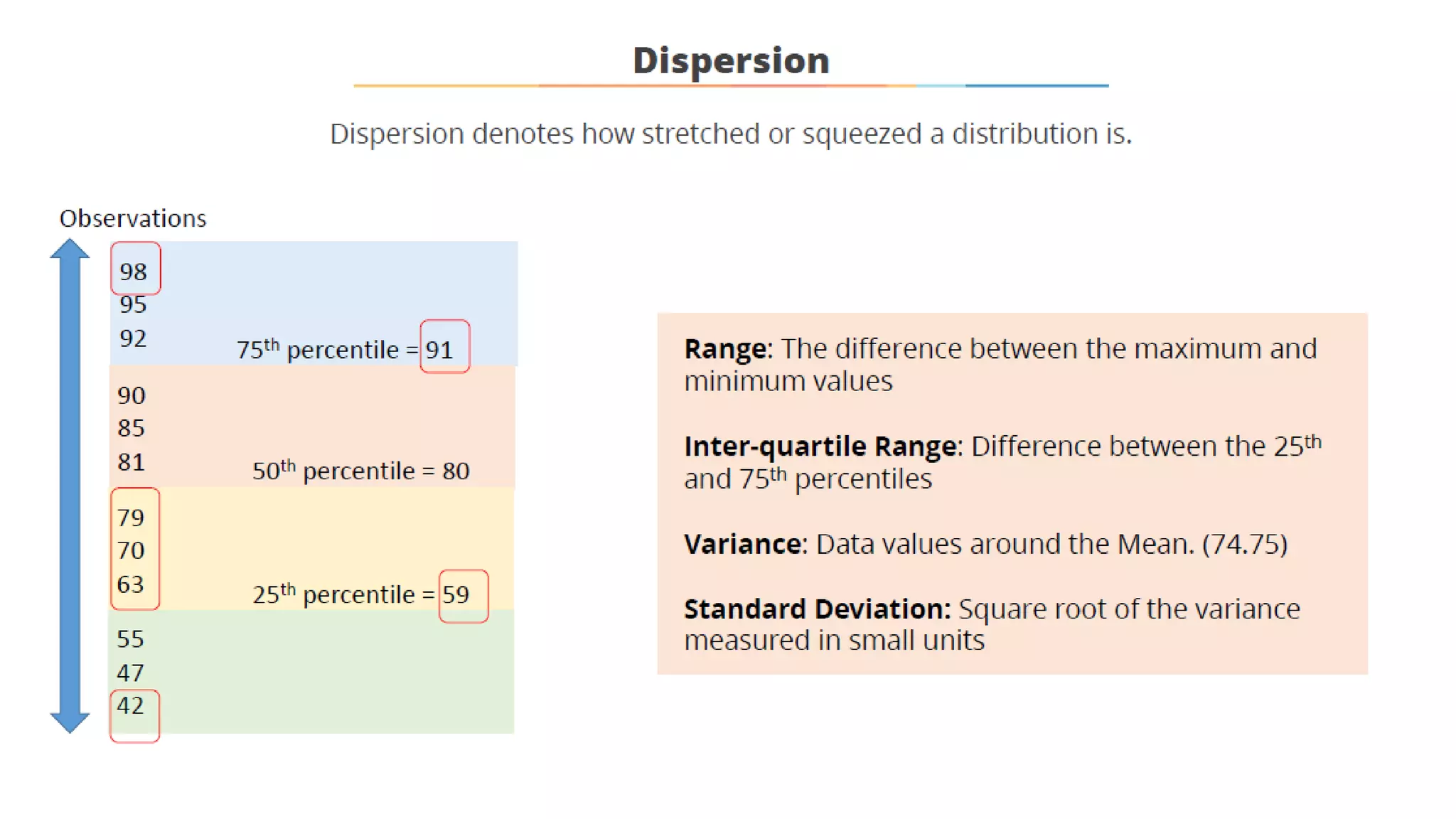Click the red box containing 79, 70, 63

[x=134, y=550]
